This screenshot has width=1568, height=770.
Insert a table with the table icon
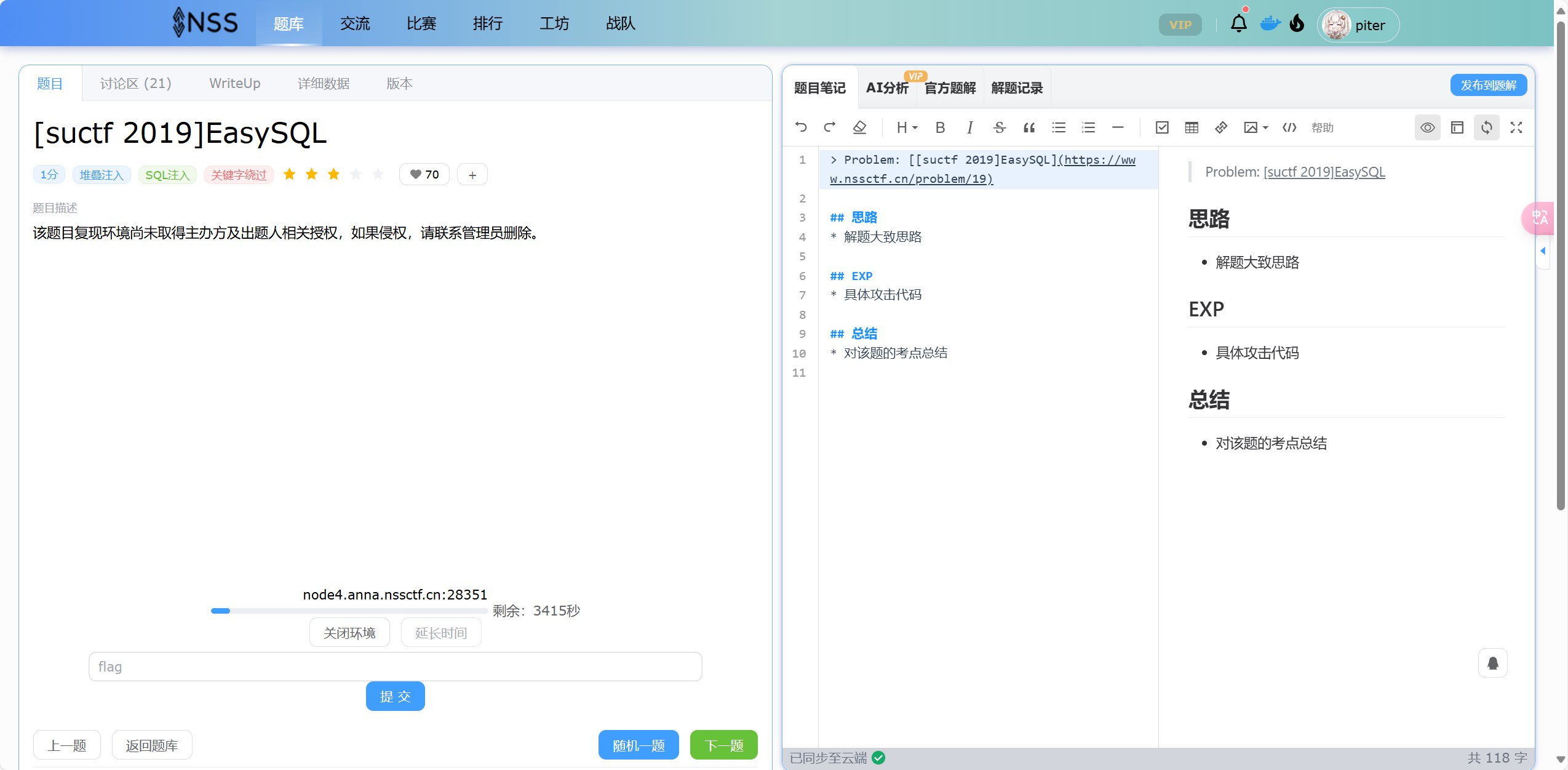coord(1192,127)
